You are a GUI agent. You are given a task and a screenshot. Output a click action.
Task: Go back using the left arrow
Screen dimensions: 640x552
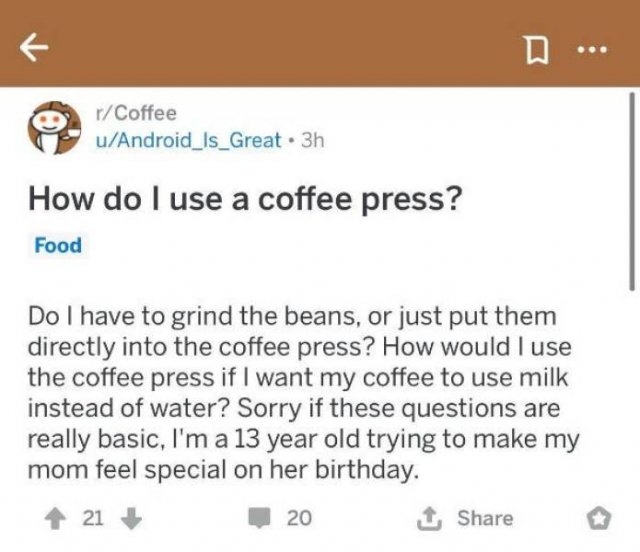[x=34, y=47]
